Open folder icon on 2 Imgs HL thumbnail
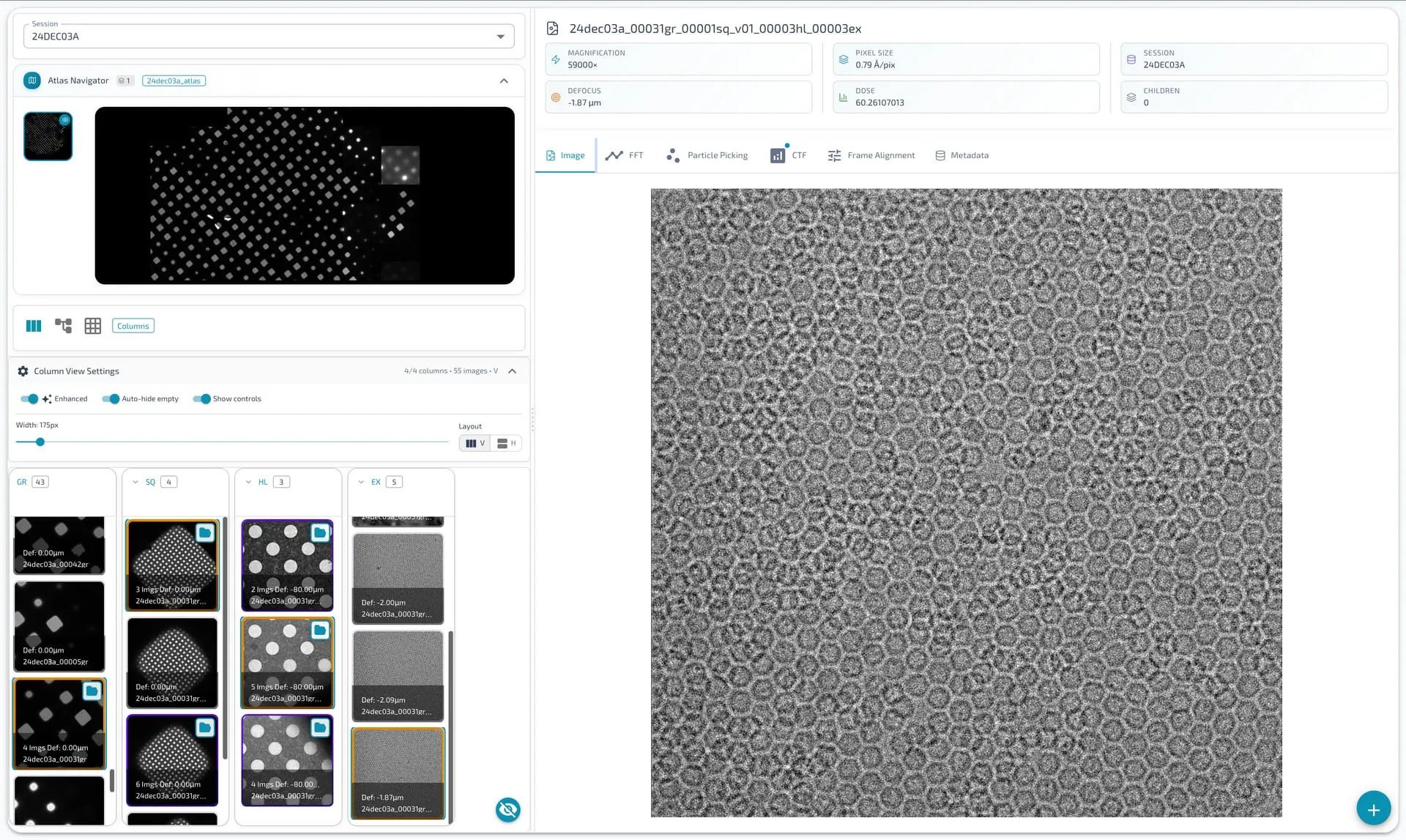Image resolution: width=1406 pixels, height=840 pixels. (320, 532)
